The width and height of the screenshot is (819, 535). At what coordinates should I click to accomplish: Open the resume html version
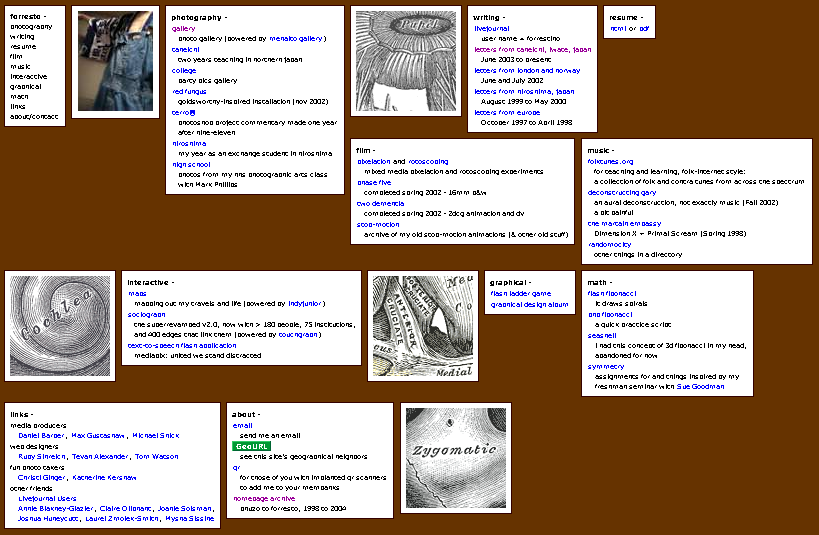point(618,29)
